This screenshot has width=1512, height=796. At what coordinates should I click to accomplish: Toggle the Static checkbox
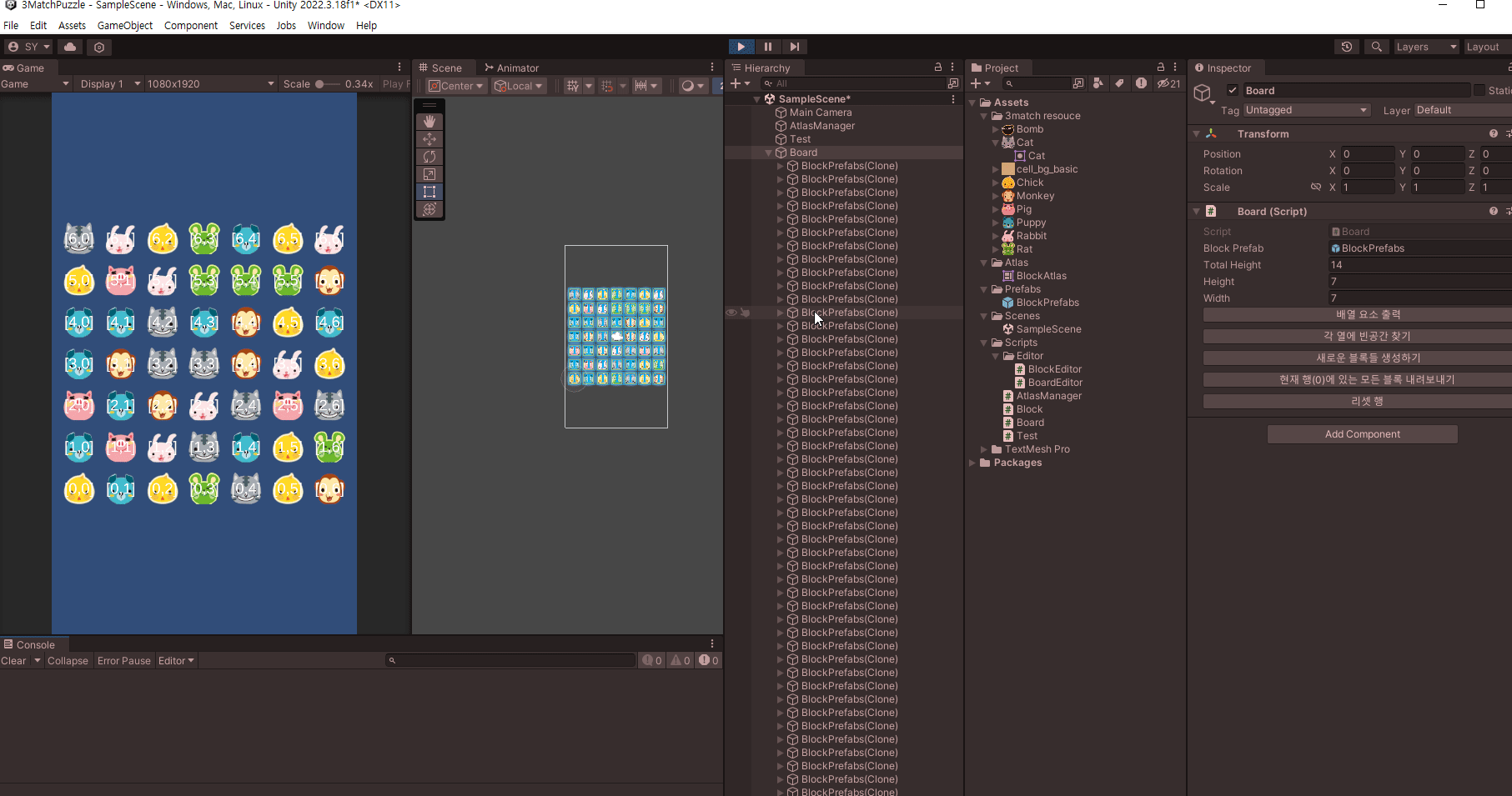coord(1479,90)
